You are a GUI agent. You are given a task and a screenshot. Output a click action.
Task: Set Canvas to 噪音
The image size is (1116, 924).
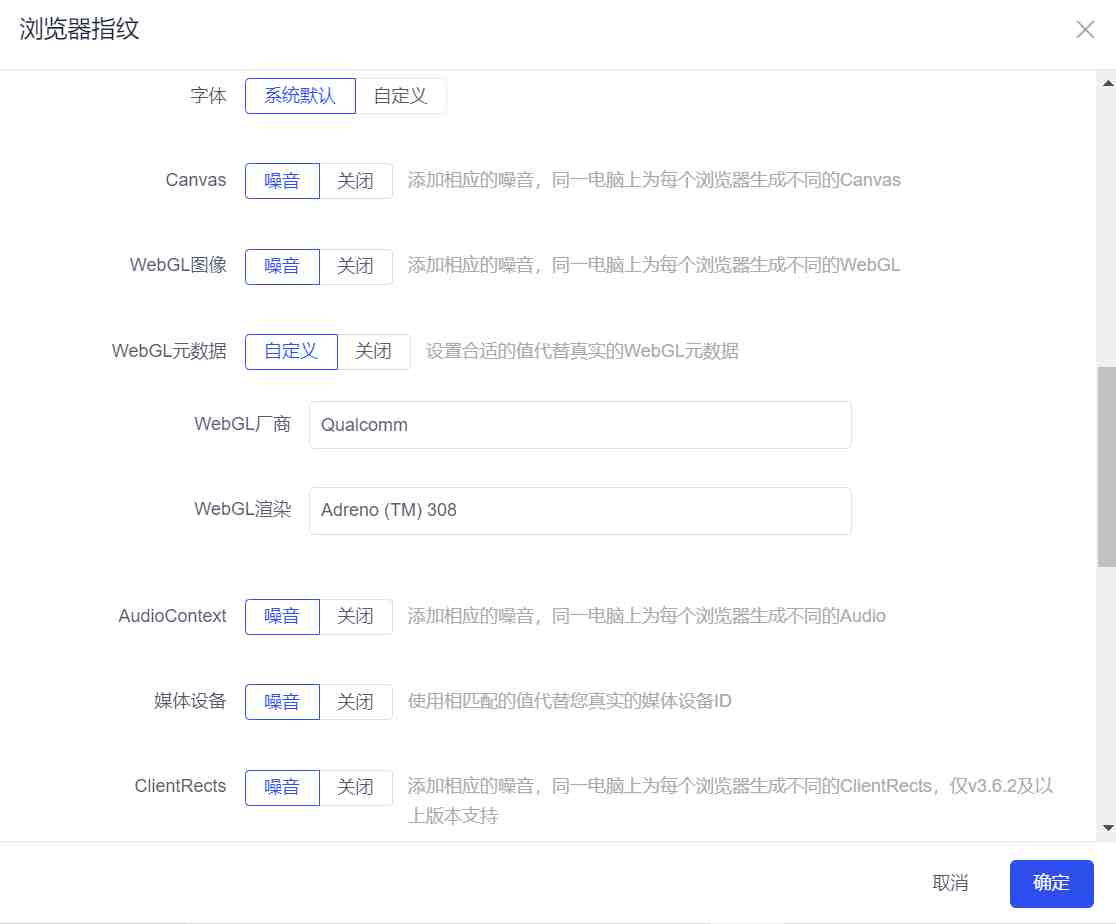[x=282, y=181]
